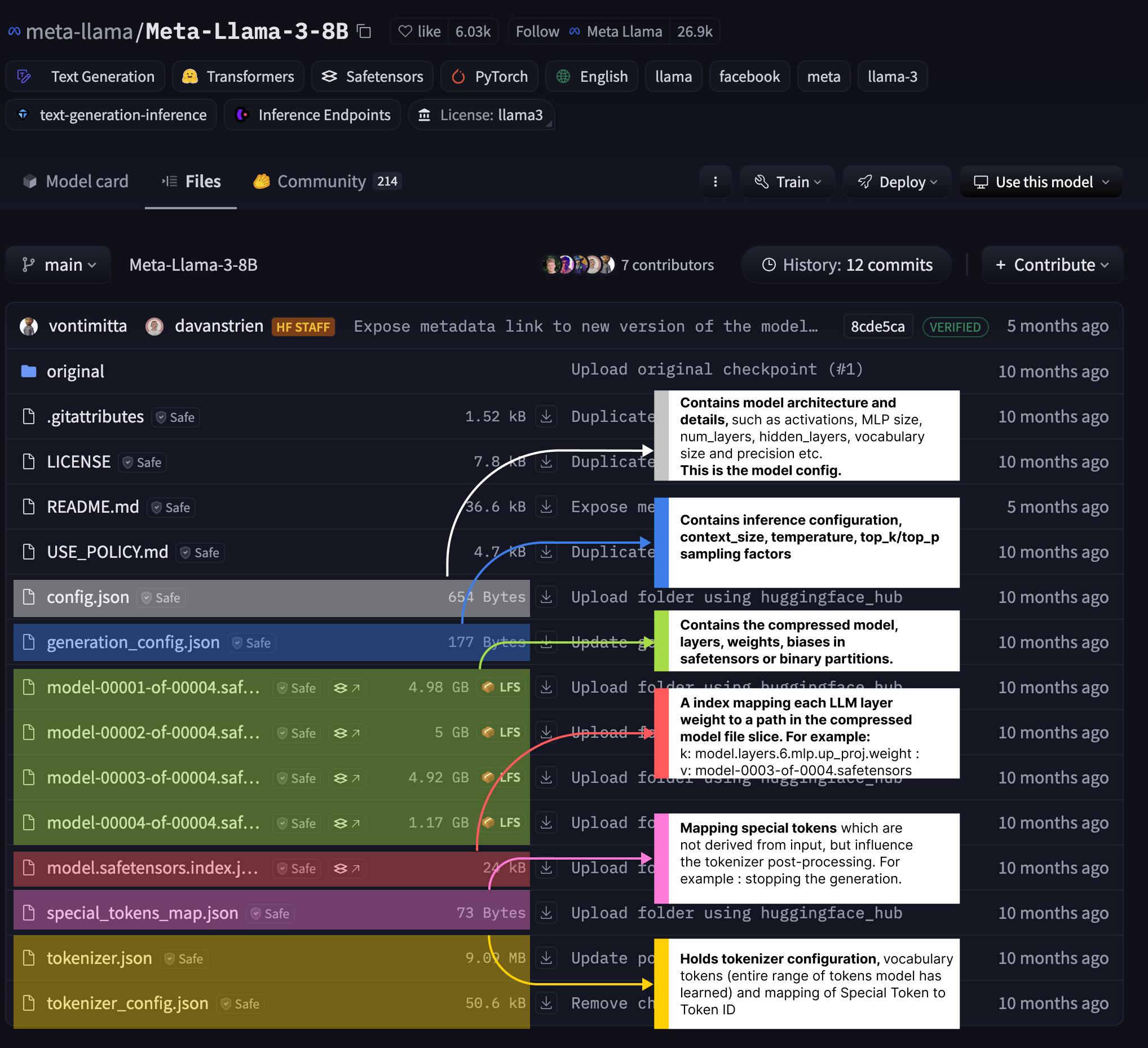Open Use this model dropdown

coord(1040,182)
